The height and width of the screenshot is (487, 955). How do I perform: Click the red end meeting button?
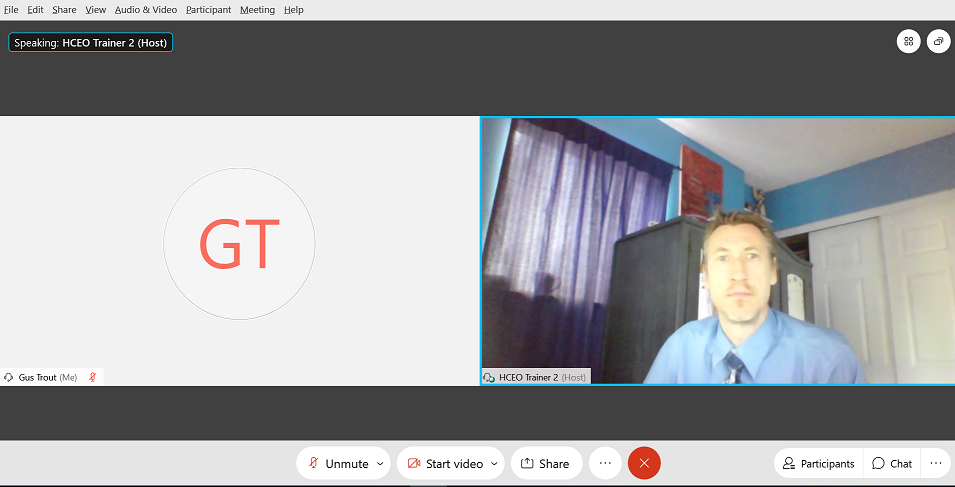coord(644,463)
